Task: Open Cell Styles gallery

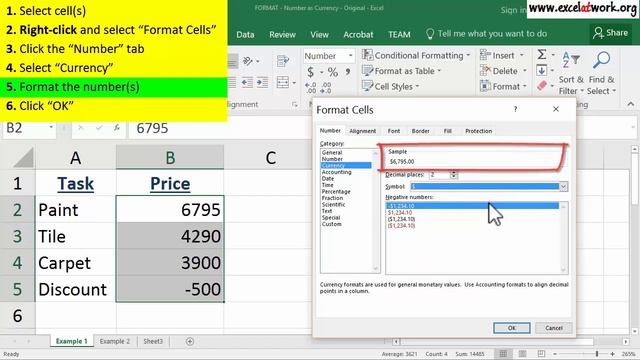Action: 391,87
